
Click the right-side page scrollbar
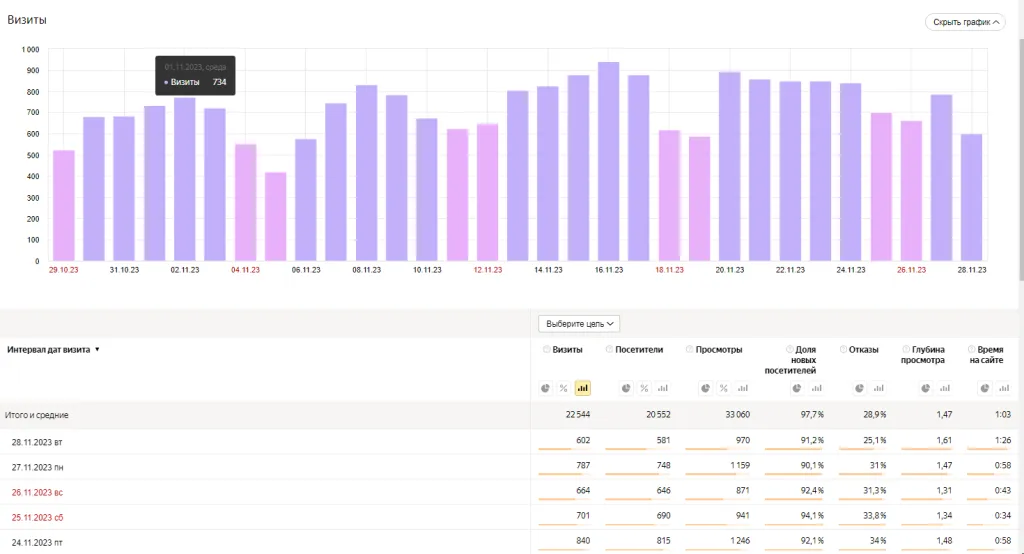click(x=1019, y=160)
